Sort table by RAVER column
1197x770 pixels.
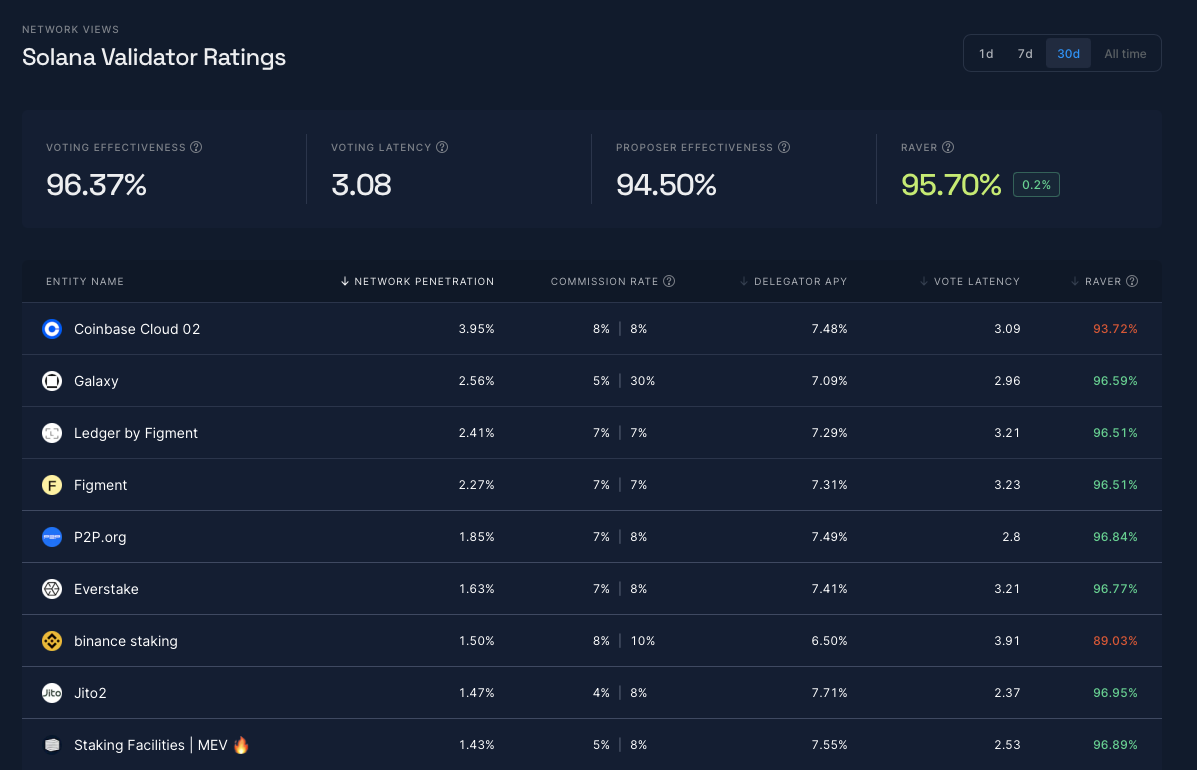[x=1096, y=282]
